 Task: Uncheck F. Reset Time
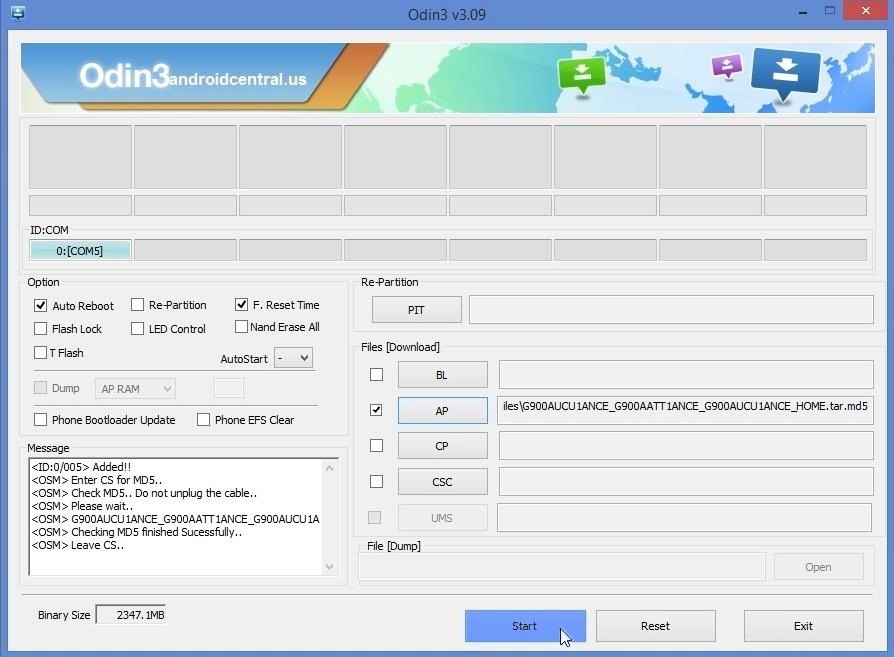pos(241,305)
